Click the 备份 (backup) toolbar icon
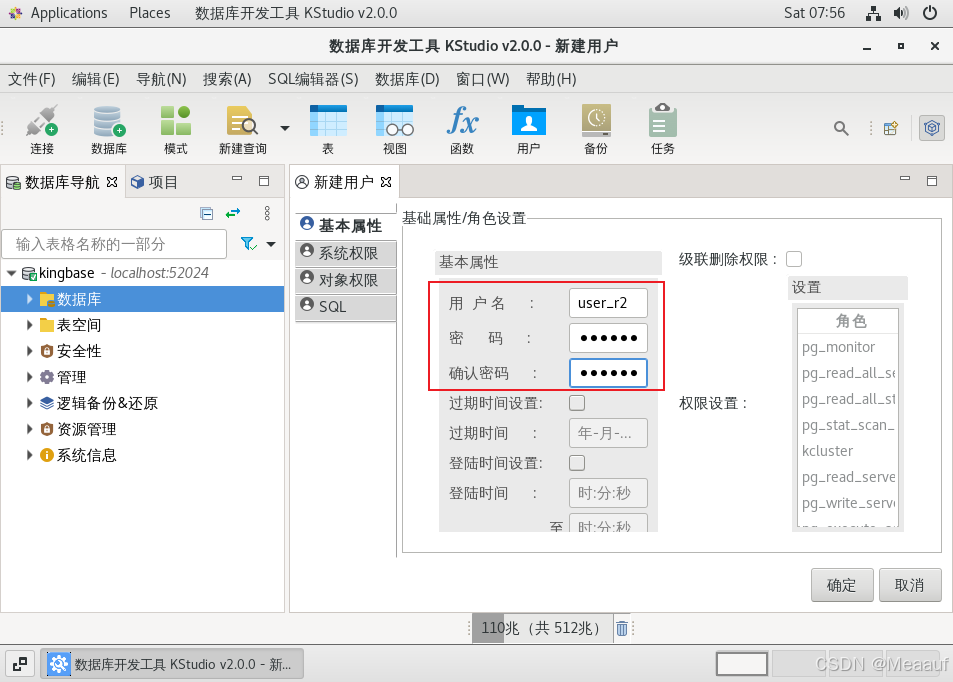Image resolution: width=953 pixels, height=682 pixels. (x=596, y=129)
